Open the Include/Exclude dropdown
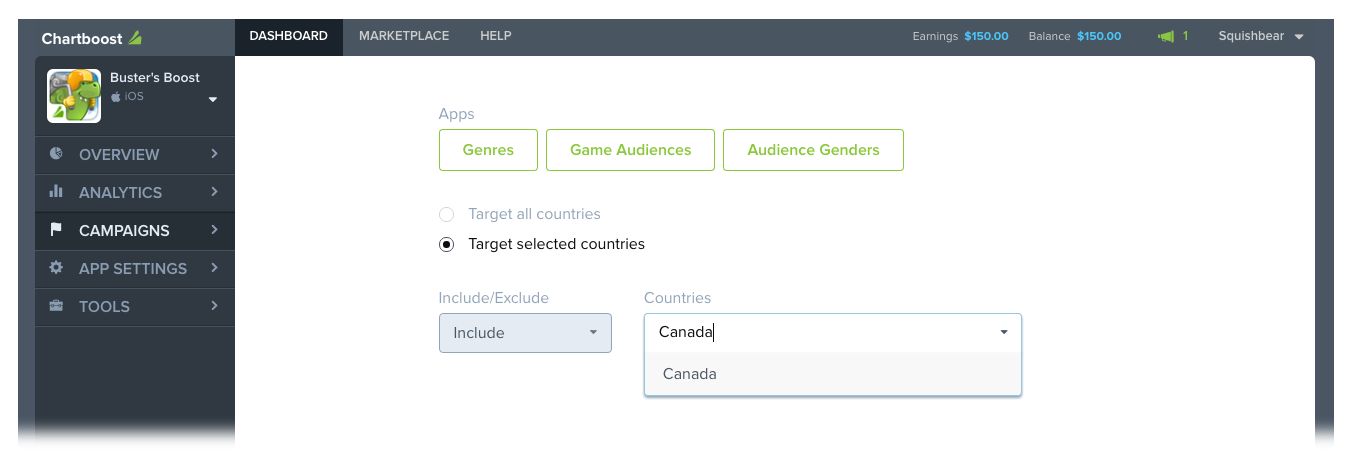Image resolution: width=1352 pixels, height=468 pixels. (x=525, y=333)
